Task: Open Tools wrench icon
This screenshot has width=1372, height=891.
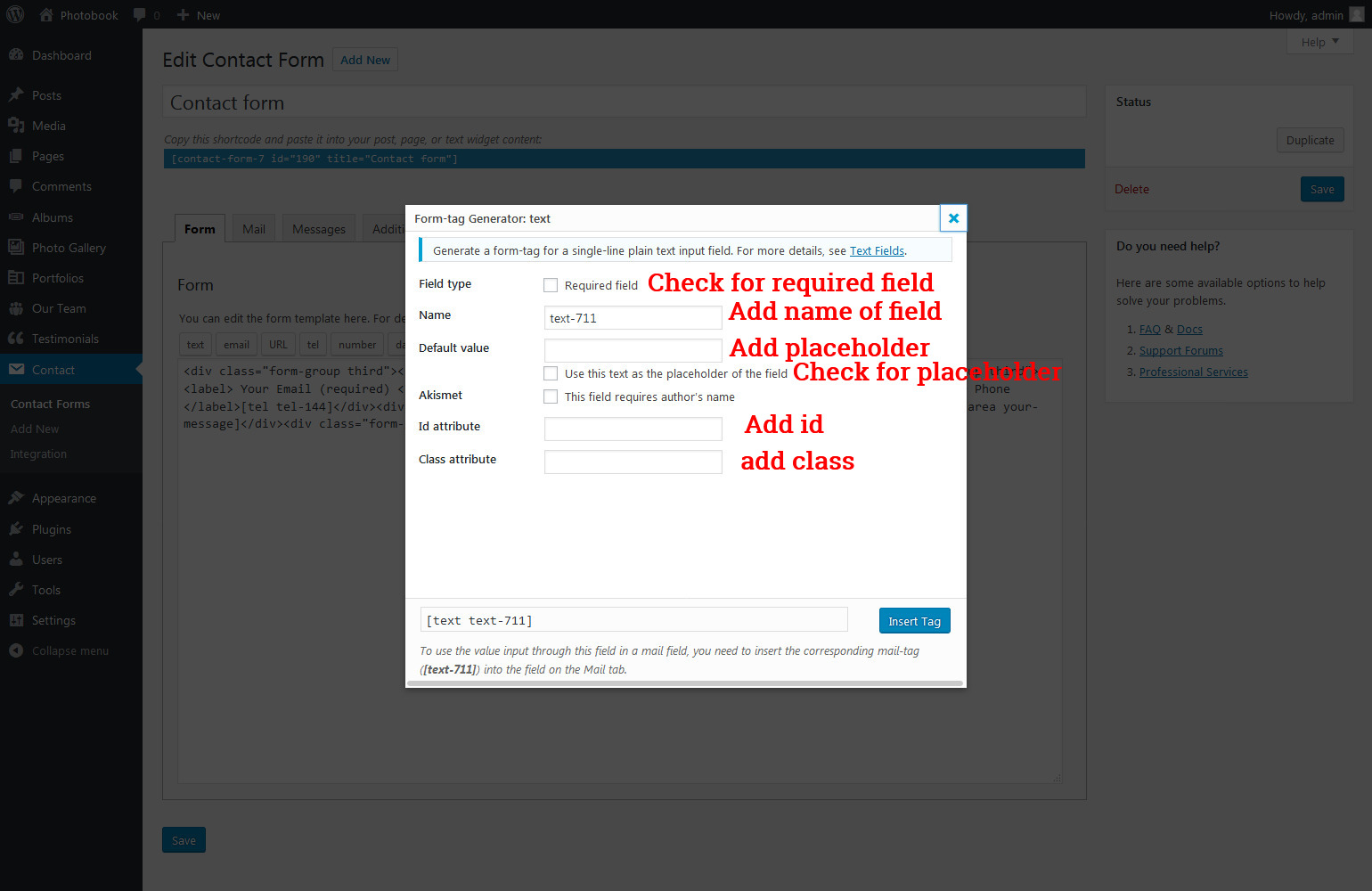Action: (16, 590)
